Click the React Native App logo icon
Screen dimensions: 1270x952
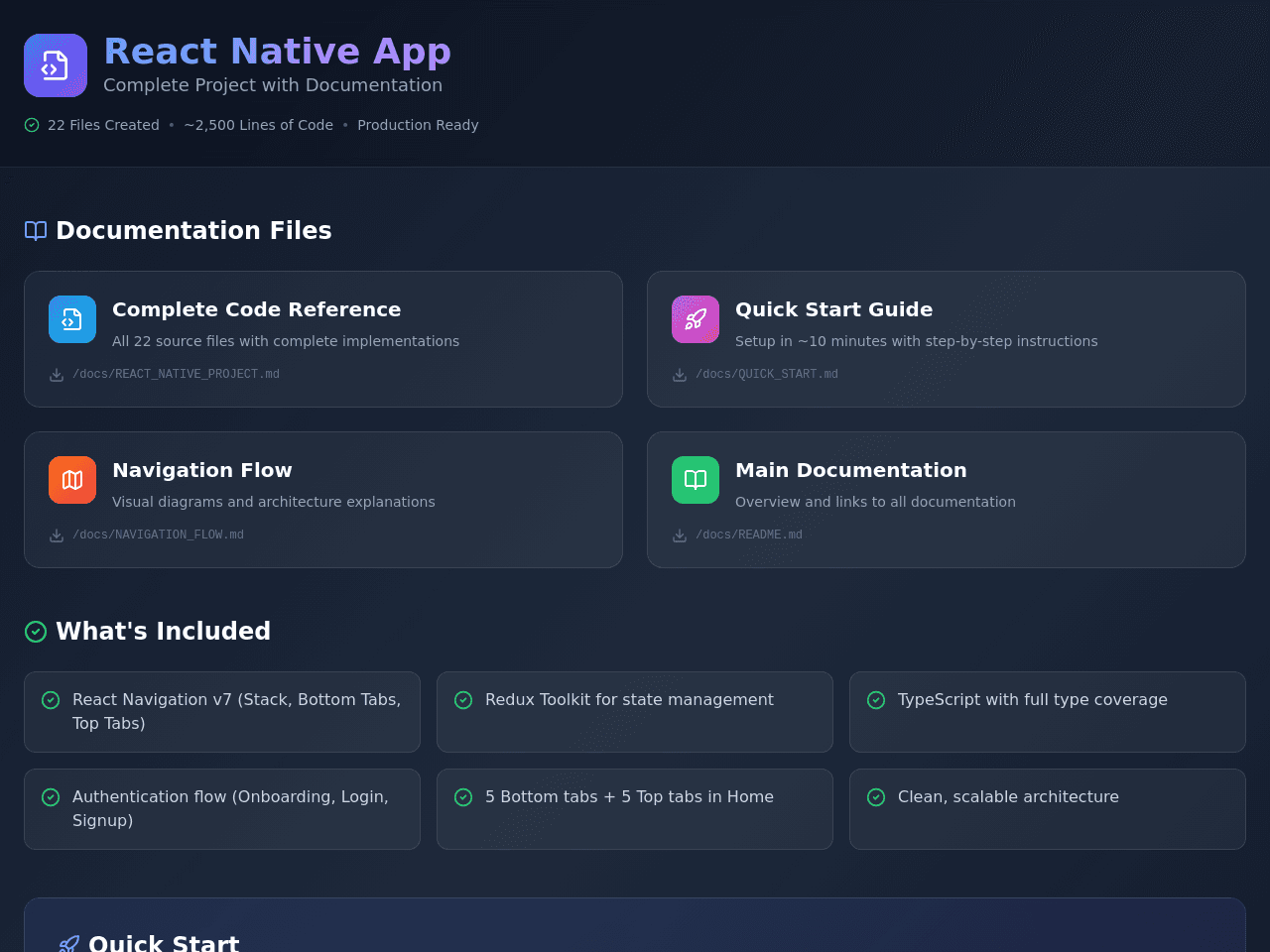(56, 65)
